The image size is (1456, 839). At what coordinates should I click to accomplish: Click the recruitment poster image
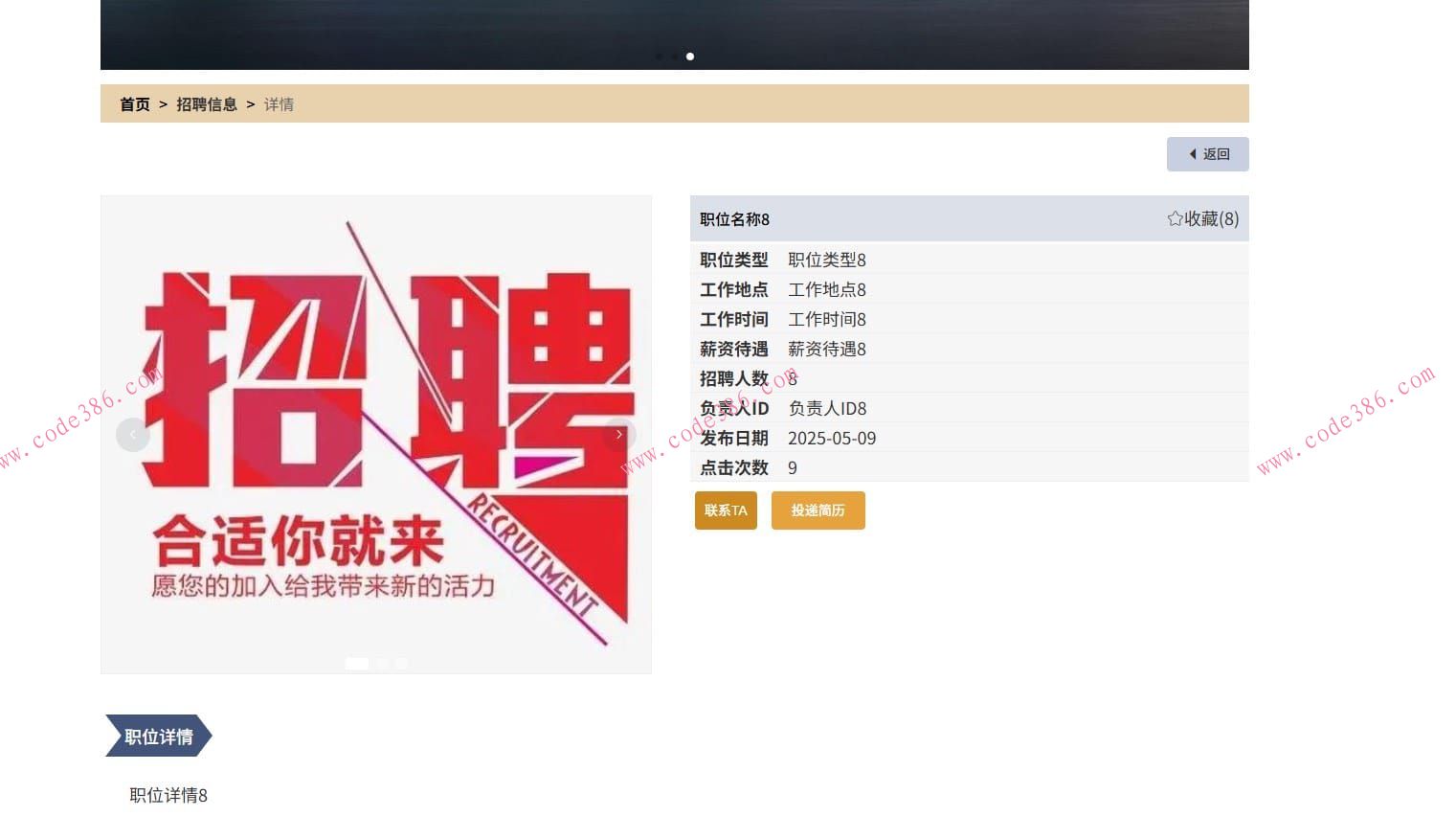point(375,434)
